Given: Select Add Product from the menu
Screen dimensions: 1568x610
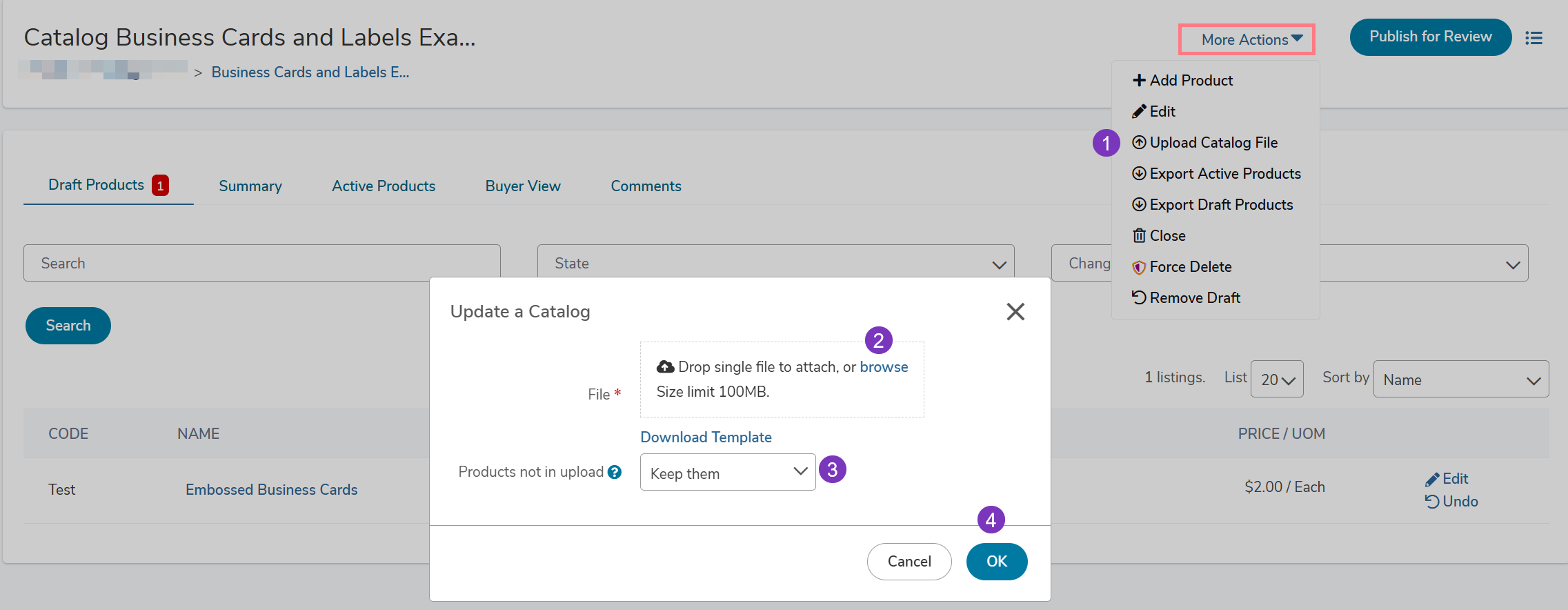Looking at the screenshot, I should 1182,81.
